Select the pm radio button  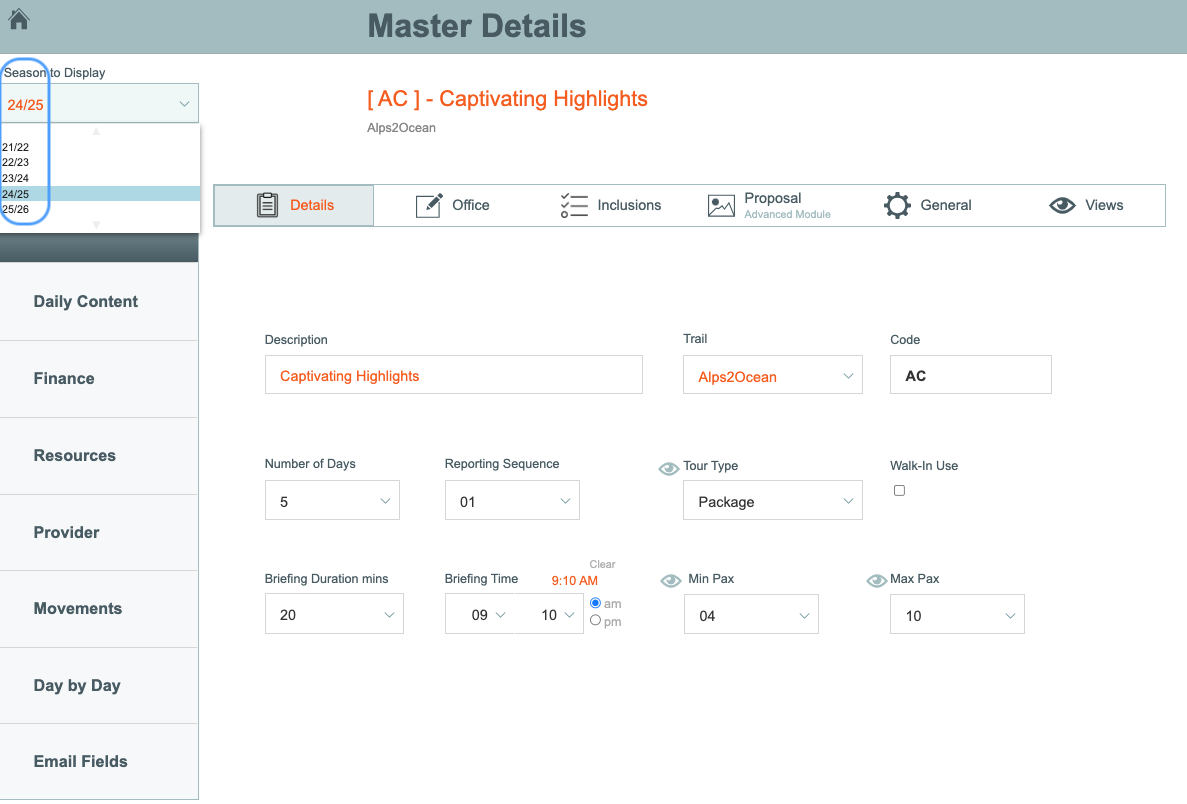pos(596,621)
